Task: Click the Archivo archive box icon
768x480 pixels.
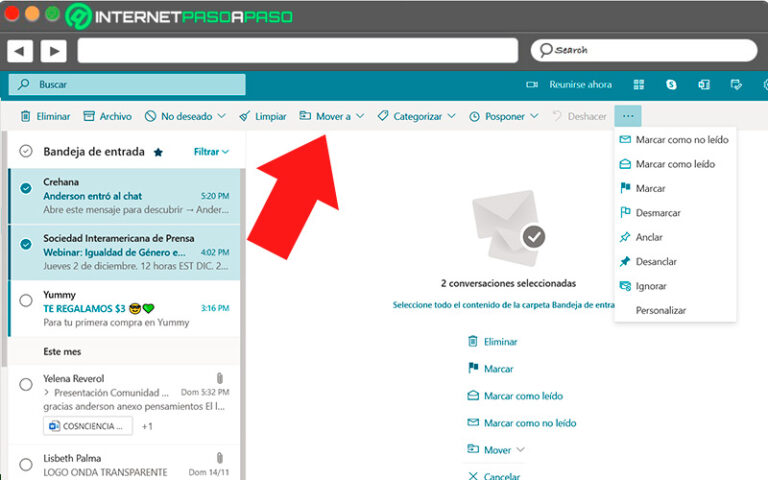Action: [x=89, y=116]
